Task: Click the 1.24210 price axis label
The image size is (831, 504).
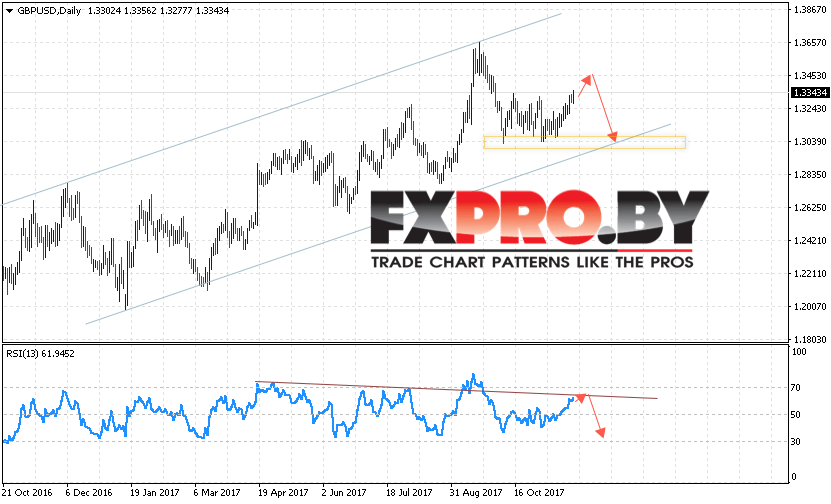Action: coord(810,241)
